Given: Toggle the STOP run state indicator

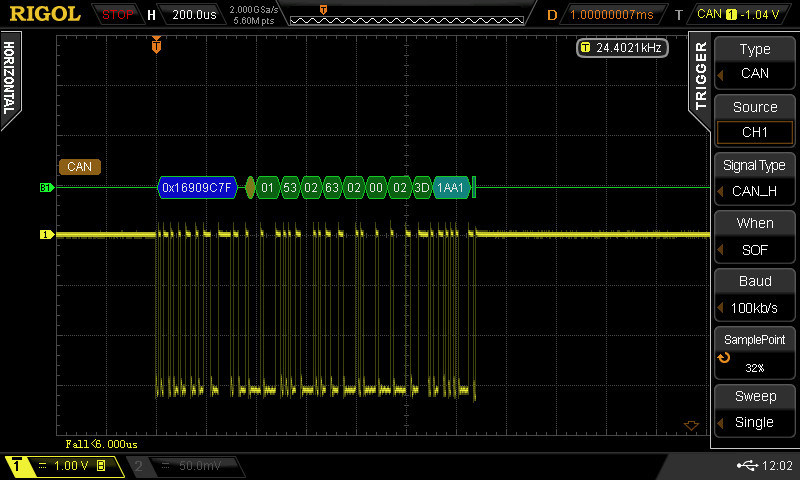Looking at the screenshot, I should [x=118, y=14].
